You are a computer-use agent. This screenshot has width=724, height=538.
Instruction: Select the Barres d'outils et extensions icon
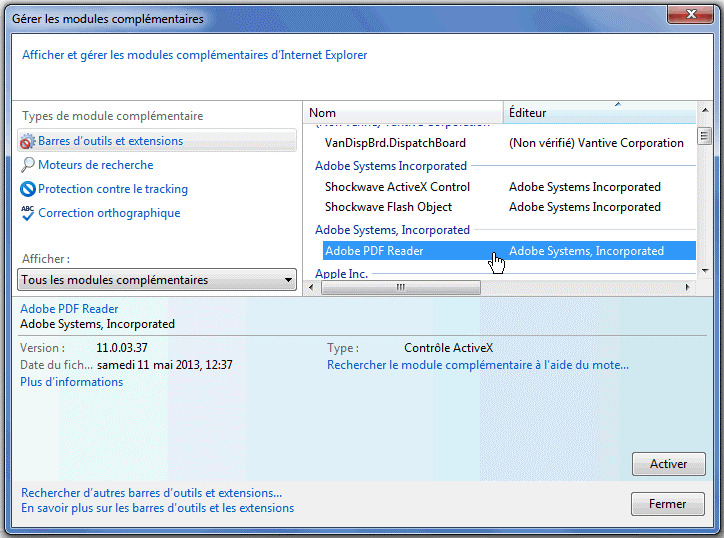point(28,142)
